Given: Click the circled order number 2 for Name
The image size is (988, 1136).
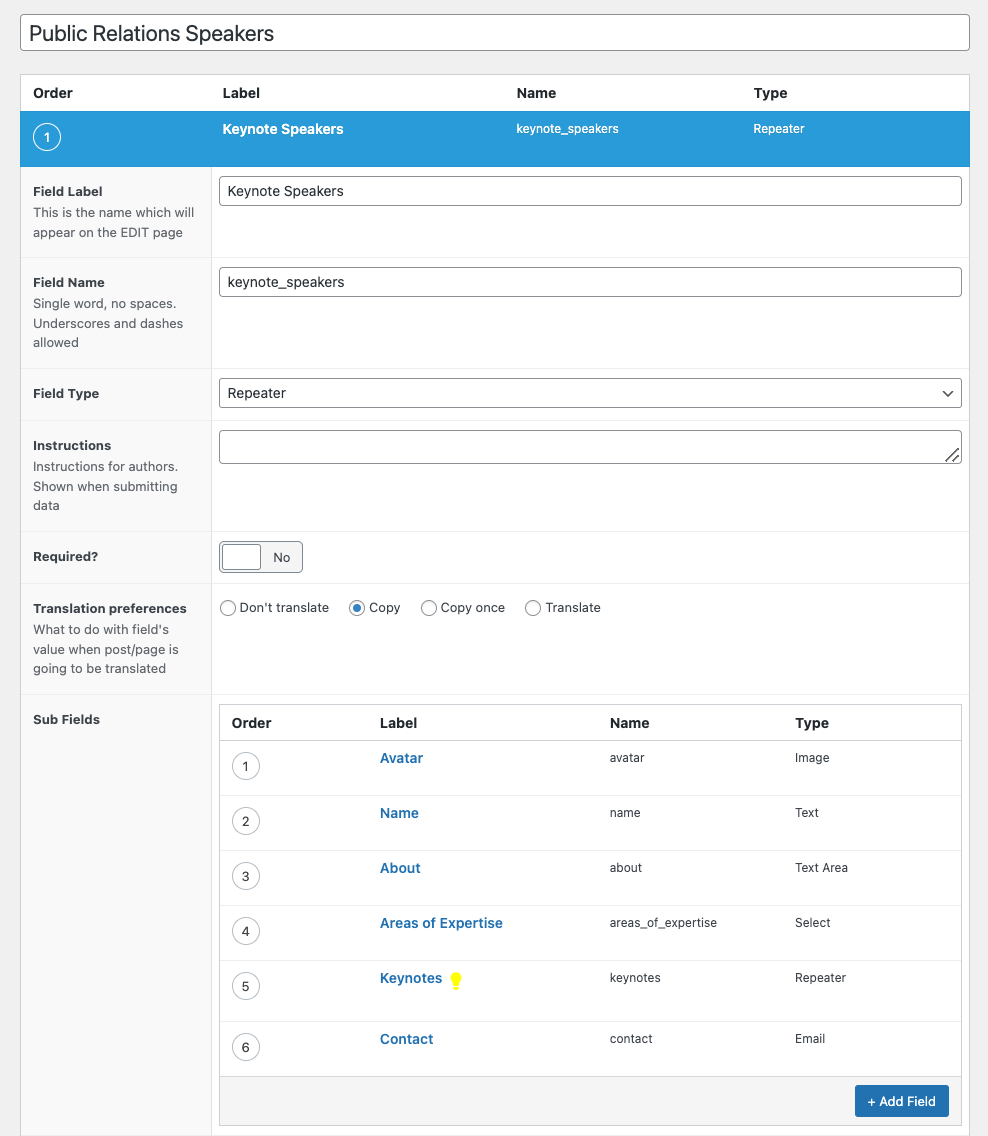Looking at the screenshot, I should [246, 821].
